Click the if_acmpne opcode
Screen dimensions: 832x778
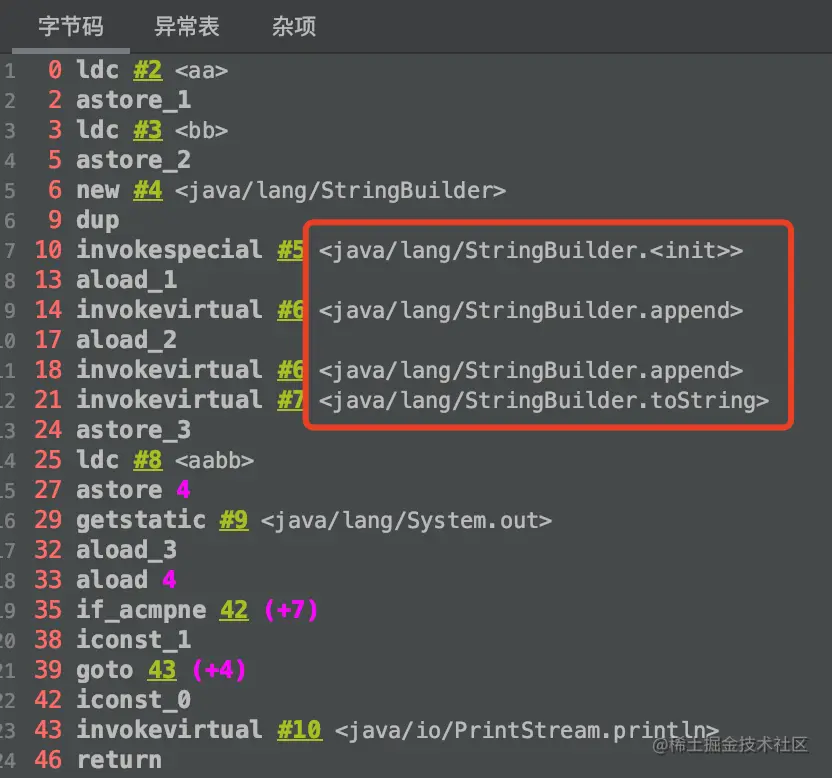141,610
